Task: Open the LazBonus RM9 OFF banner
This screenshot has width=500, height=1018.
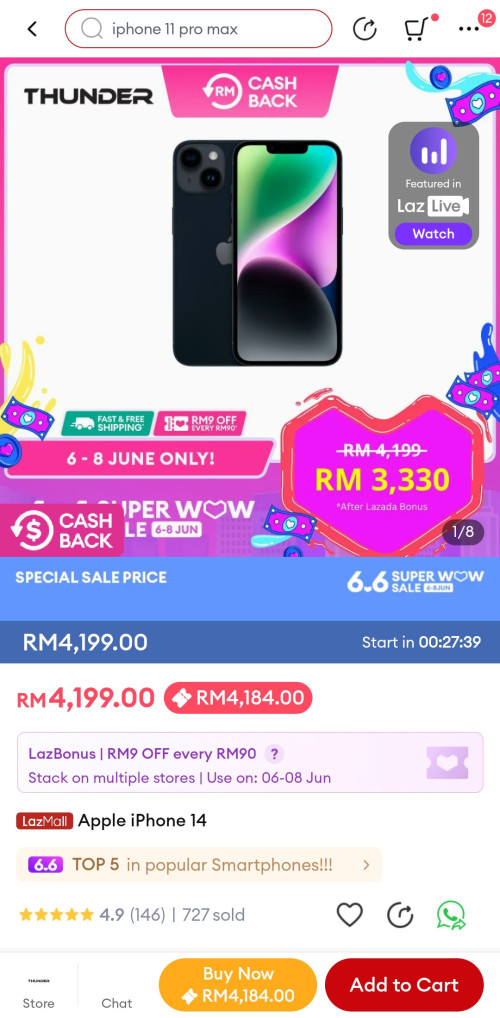Action: (x=250, y=763)
